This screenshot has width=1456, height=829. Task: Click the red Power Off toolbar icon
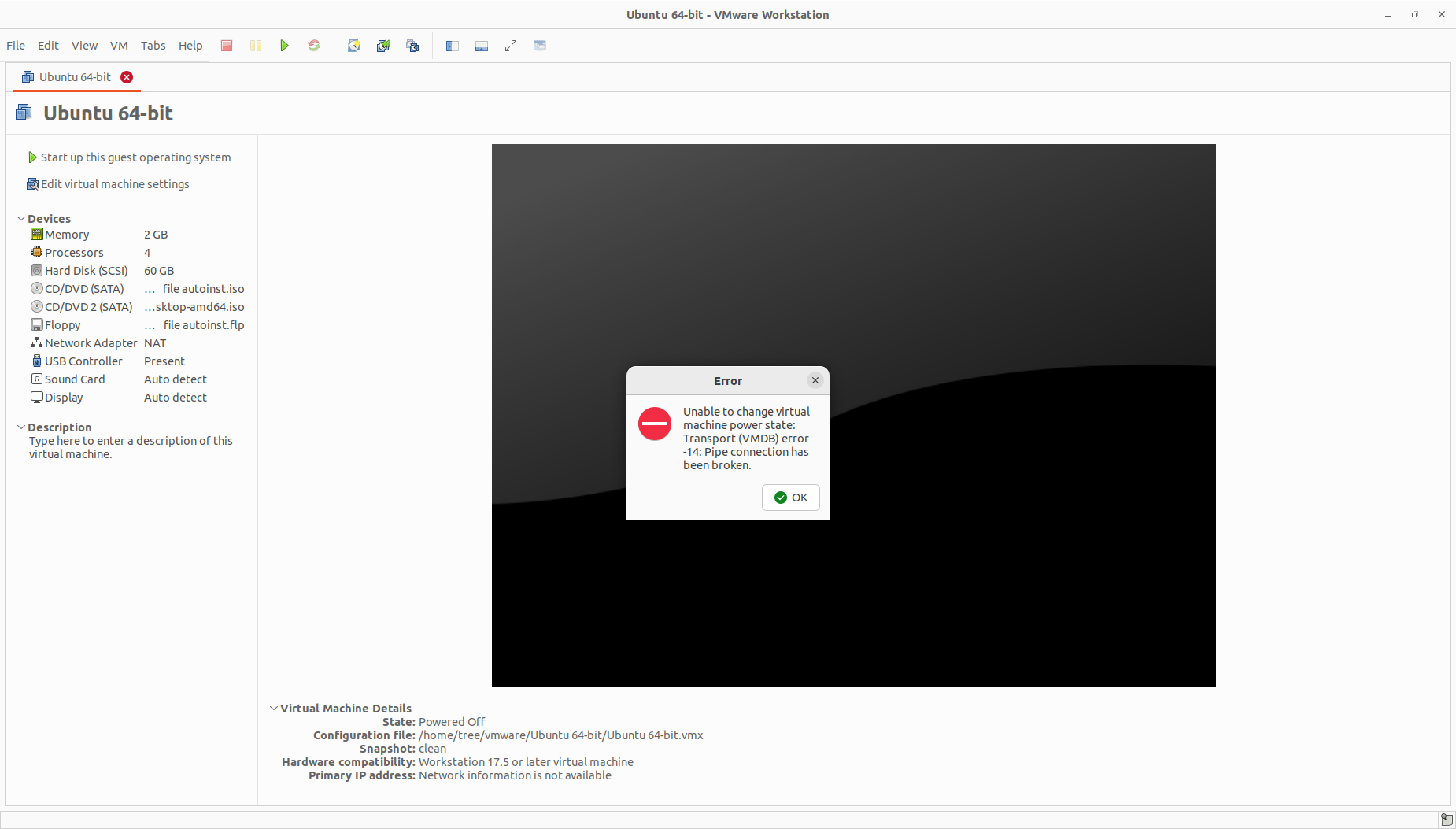[227, 46]
